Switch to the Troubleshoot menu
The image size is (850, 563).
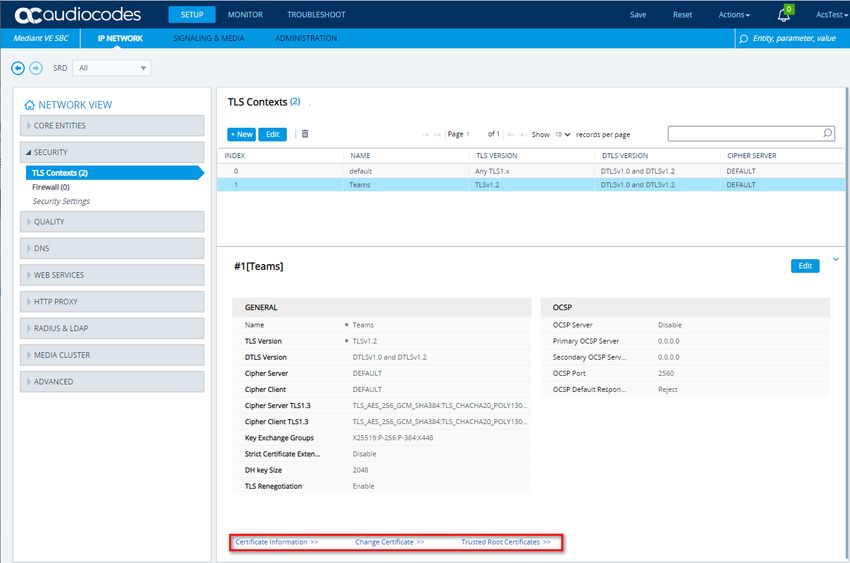pyautogui.click(x=316, y=15)
